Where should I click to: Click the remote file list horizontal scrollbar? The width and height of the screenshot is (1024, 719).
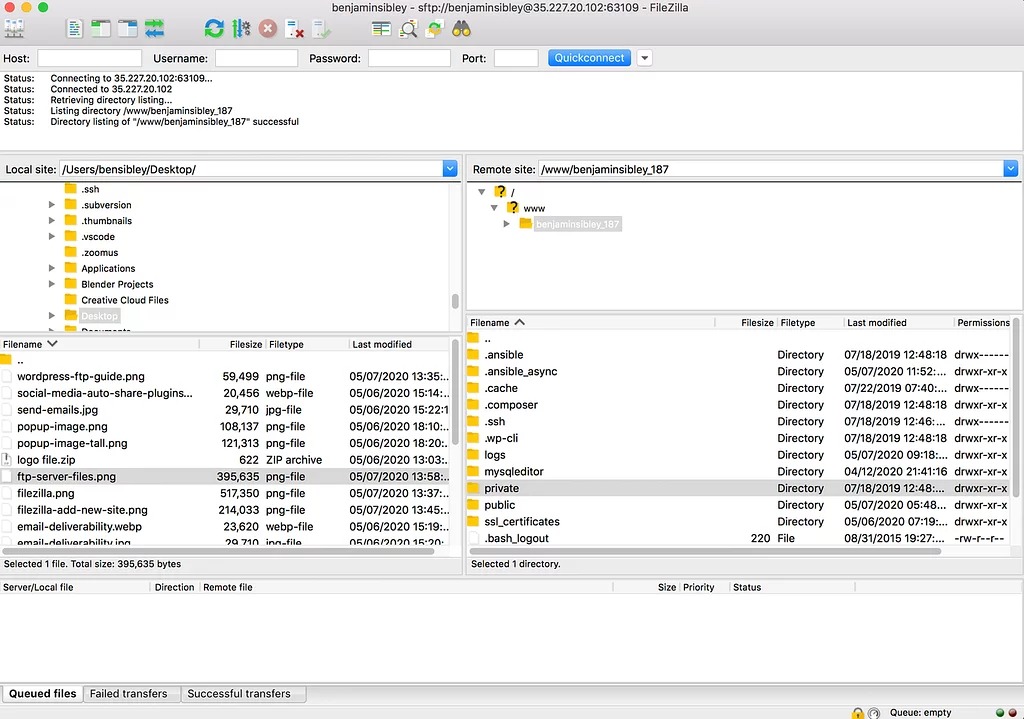pyautogui.click(x=705, y=551)
